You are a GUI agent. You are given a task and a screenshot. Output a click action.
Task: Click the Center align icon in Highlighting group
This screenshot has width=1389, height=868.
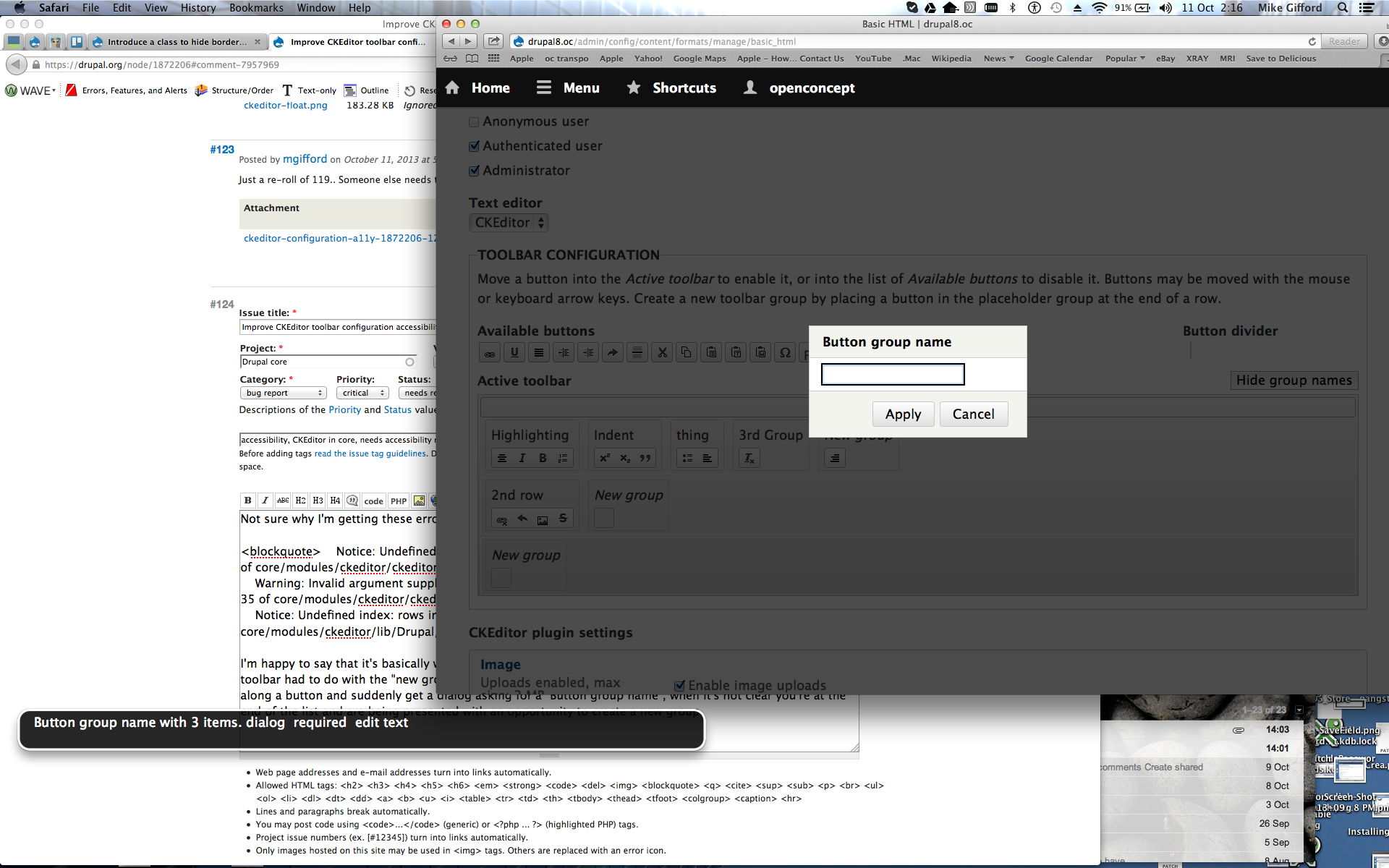click(502, 458)
